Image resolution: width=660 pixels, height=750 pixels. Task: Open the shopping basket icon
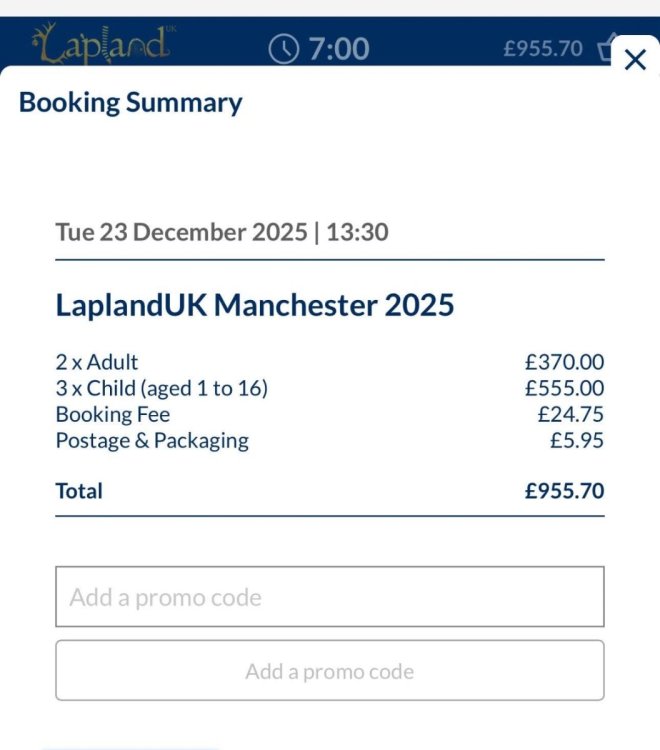605,47
